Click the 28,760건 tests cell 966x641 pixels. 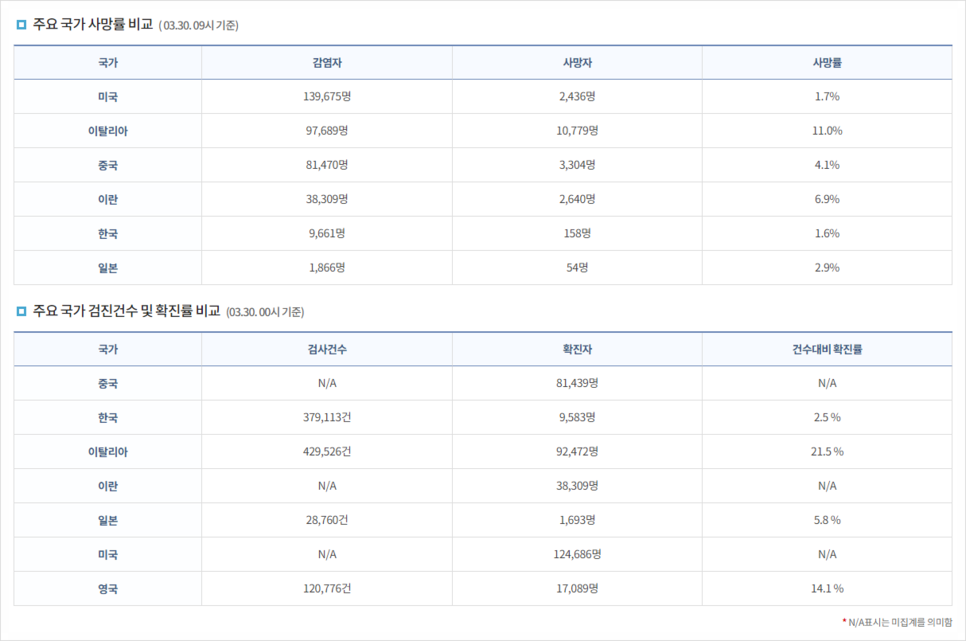[x=327, y=520]
